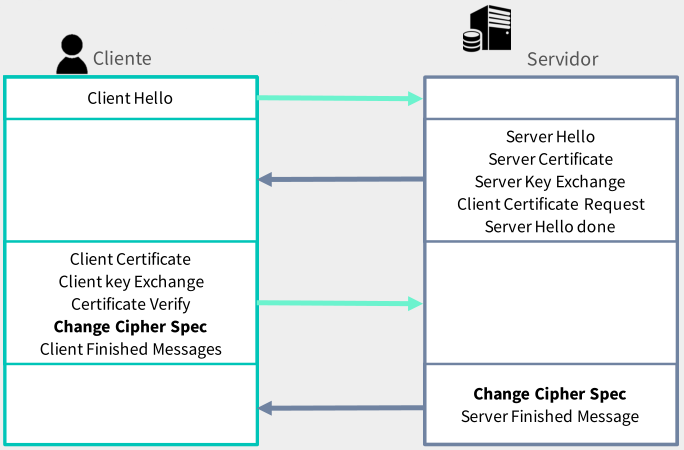The image size is (684, 450).
Task: Select the "Server Finished Message" text
Action: 549,416
